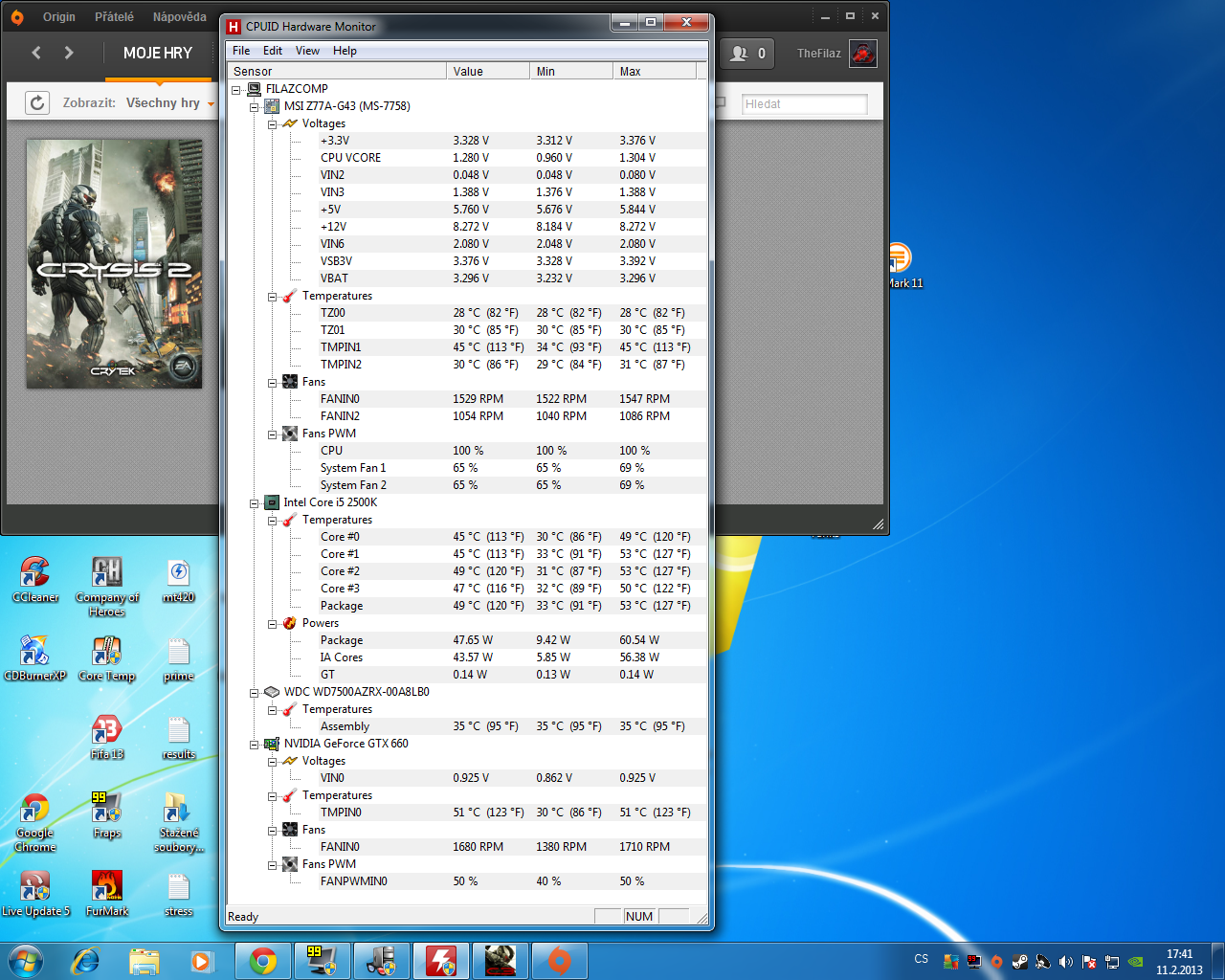Collapse the WDC WD7500AZRX hard drive node
1225x980 pixels.
coord(255,692)
